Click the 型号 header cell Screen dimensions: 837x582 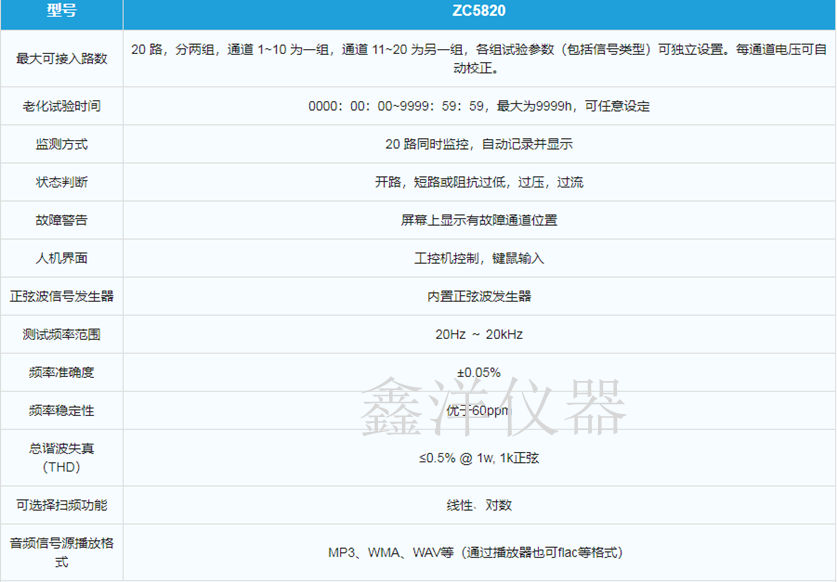coord(61,14)
